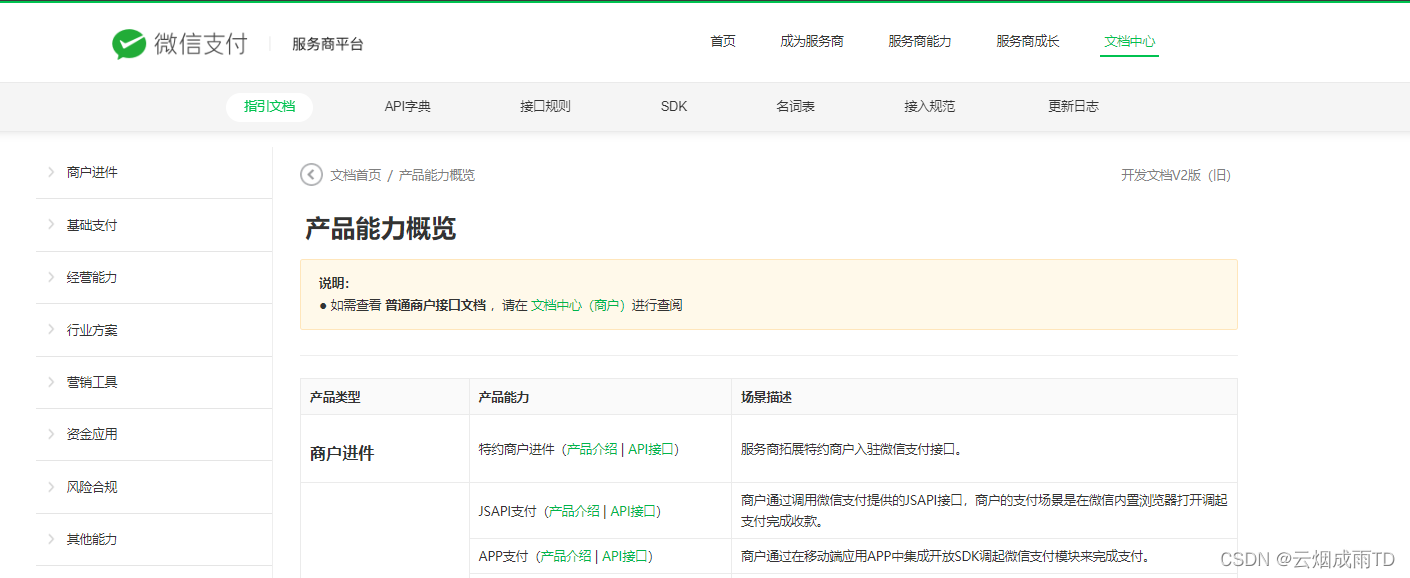
Task: Select the 文档中心 navigation item
Action: point(1130,42)
